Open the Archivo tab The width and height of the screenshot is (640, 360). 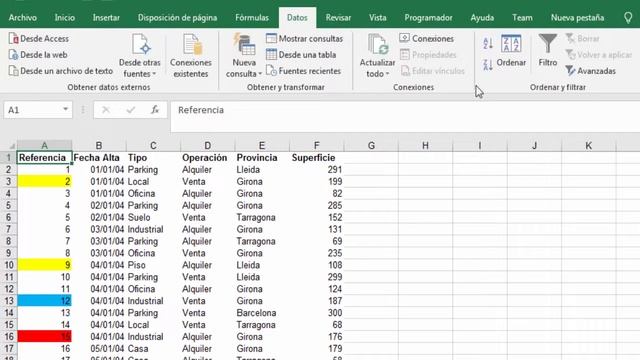[x=22, y=18]
